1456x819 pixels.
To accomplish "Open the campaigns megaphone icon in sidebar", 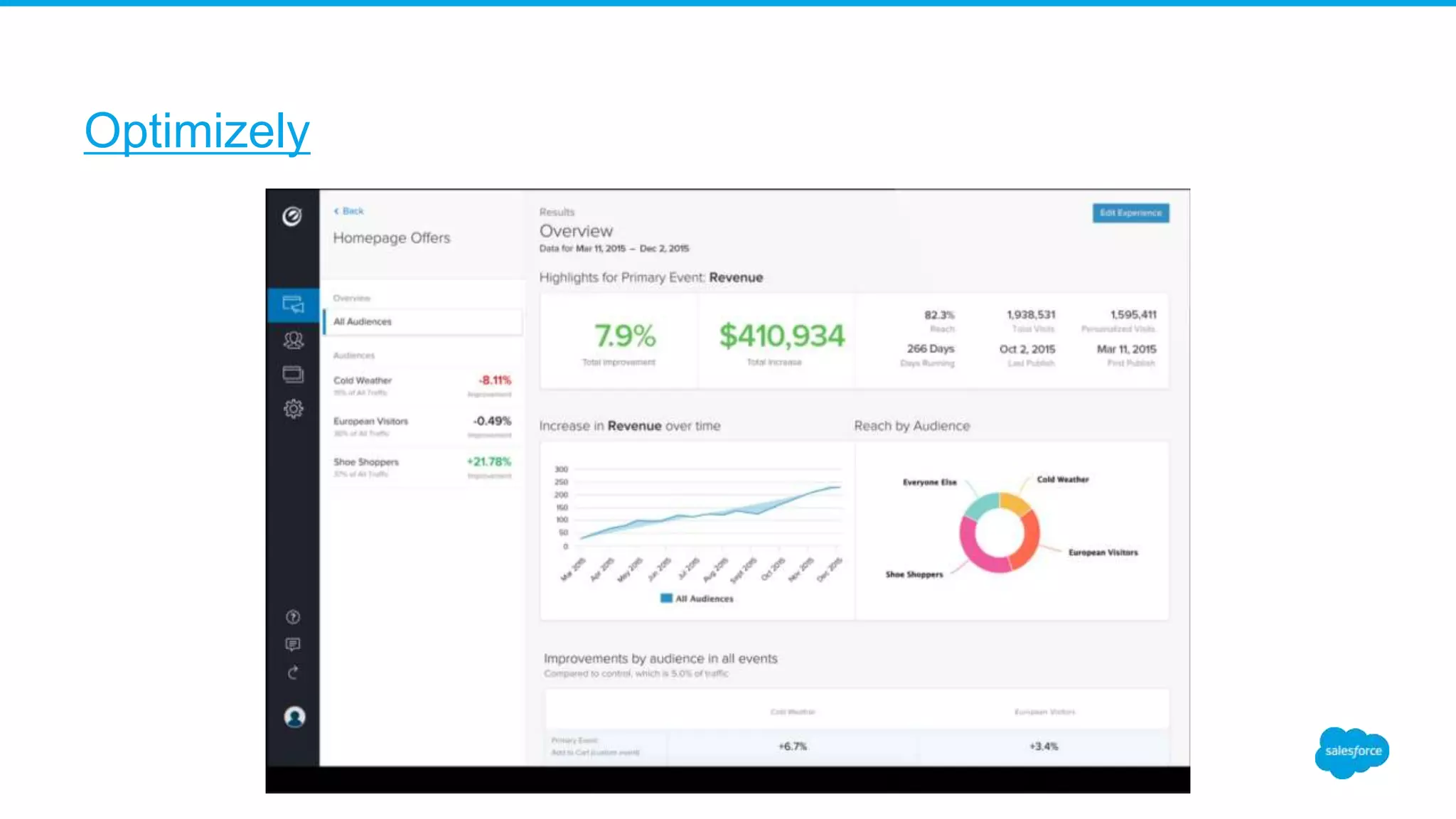I will click(293, 304).
